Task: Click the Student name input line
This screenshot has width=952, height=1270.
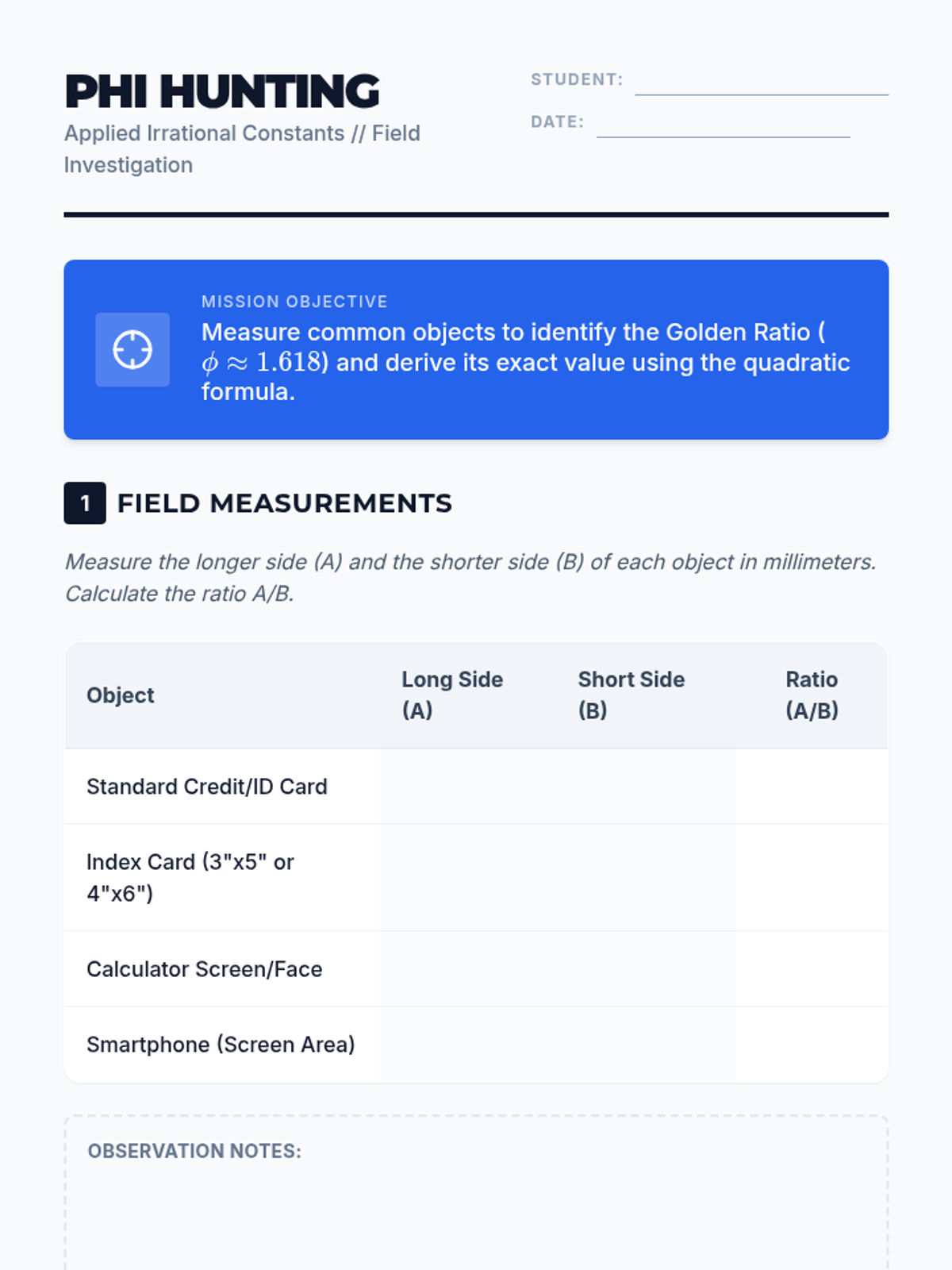Action: tap(761, 83)
